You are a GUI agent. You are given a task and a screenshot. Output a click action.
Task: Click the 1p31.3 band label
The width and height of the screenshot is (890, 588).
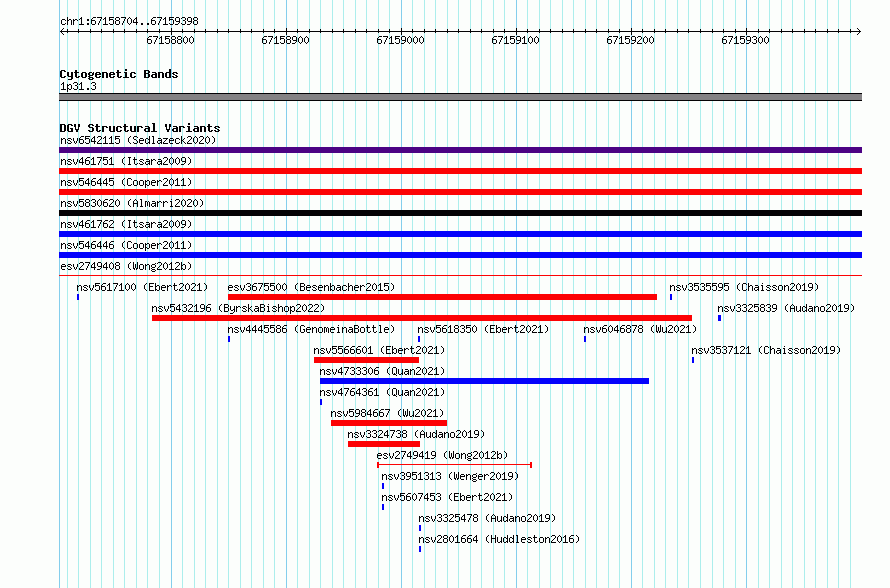click(78, 87)
